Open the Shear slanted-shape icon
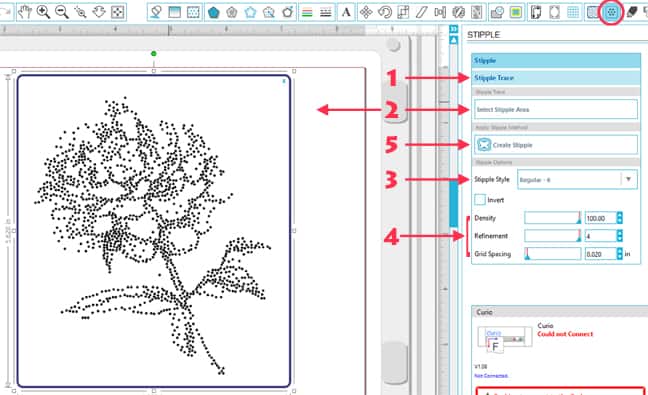 coord(422,12)
